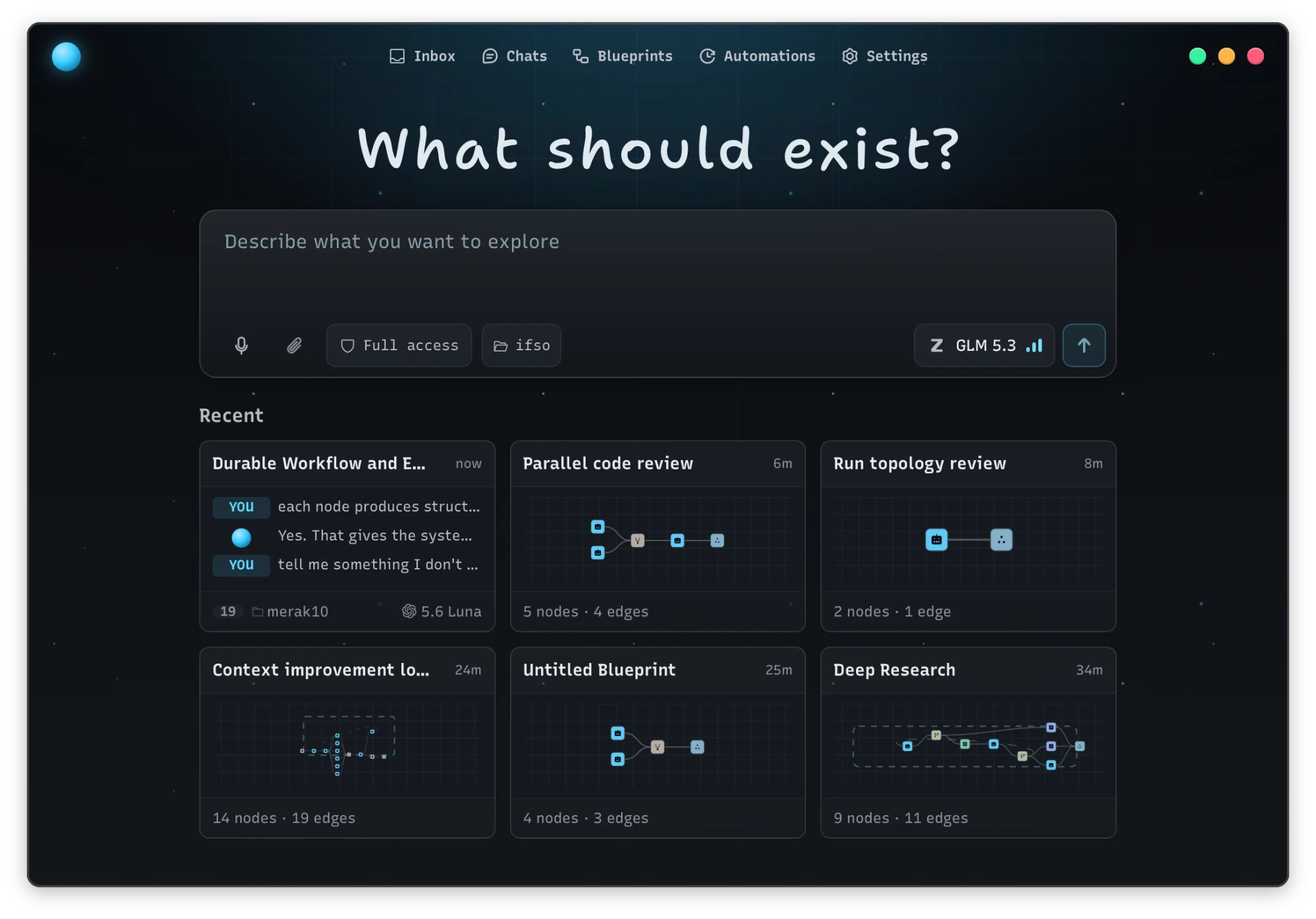Image resolution: width=1316 pixels, height=919 pixels.
Task: Click the '9 nodes · 11 edges' label
Action: (x=901, y=818)
